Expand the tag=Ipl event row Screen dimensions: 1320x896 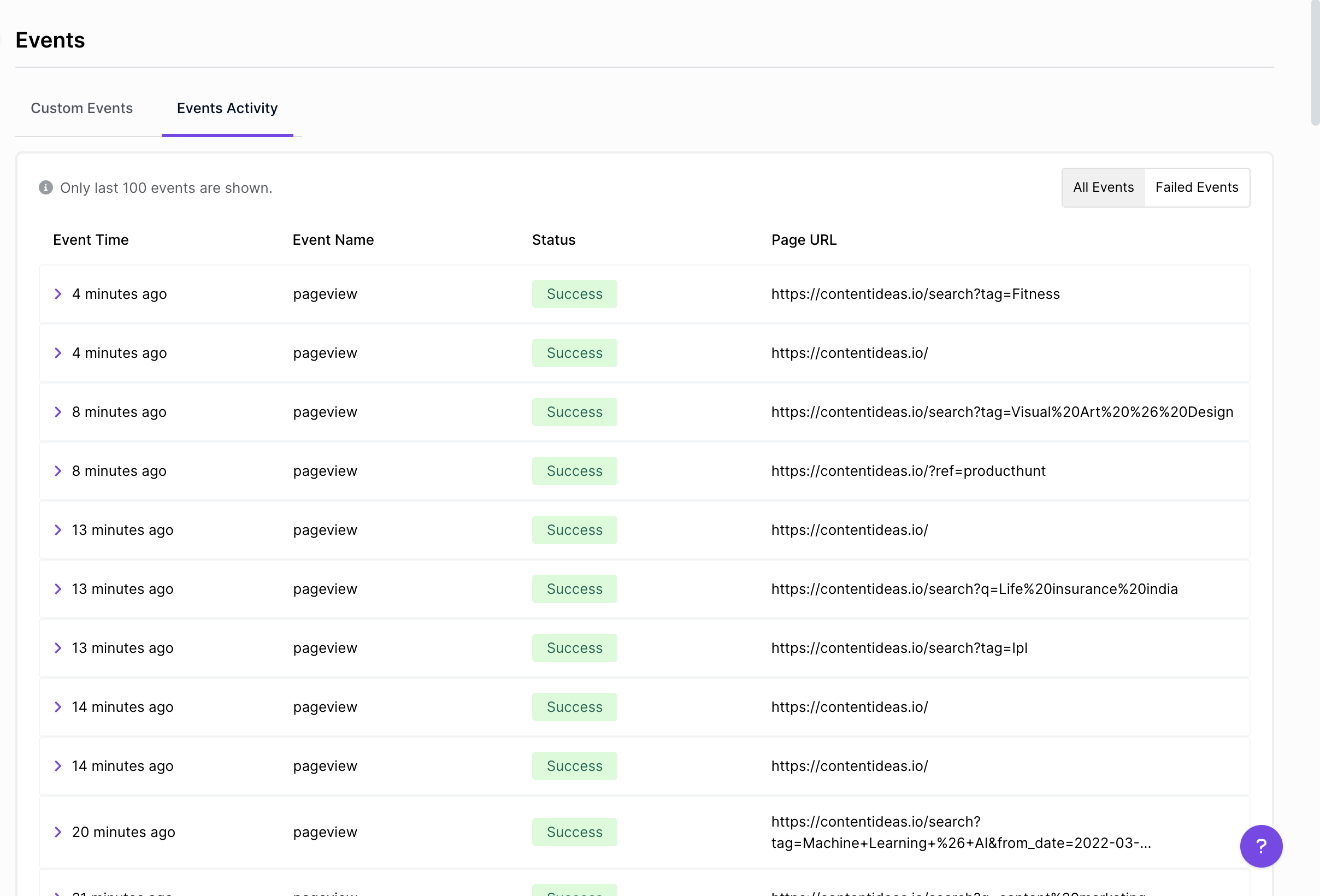(x=58, y=648)
